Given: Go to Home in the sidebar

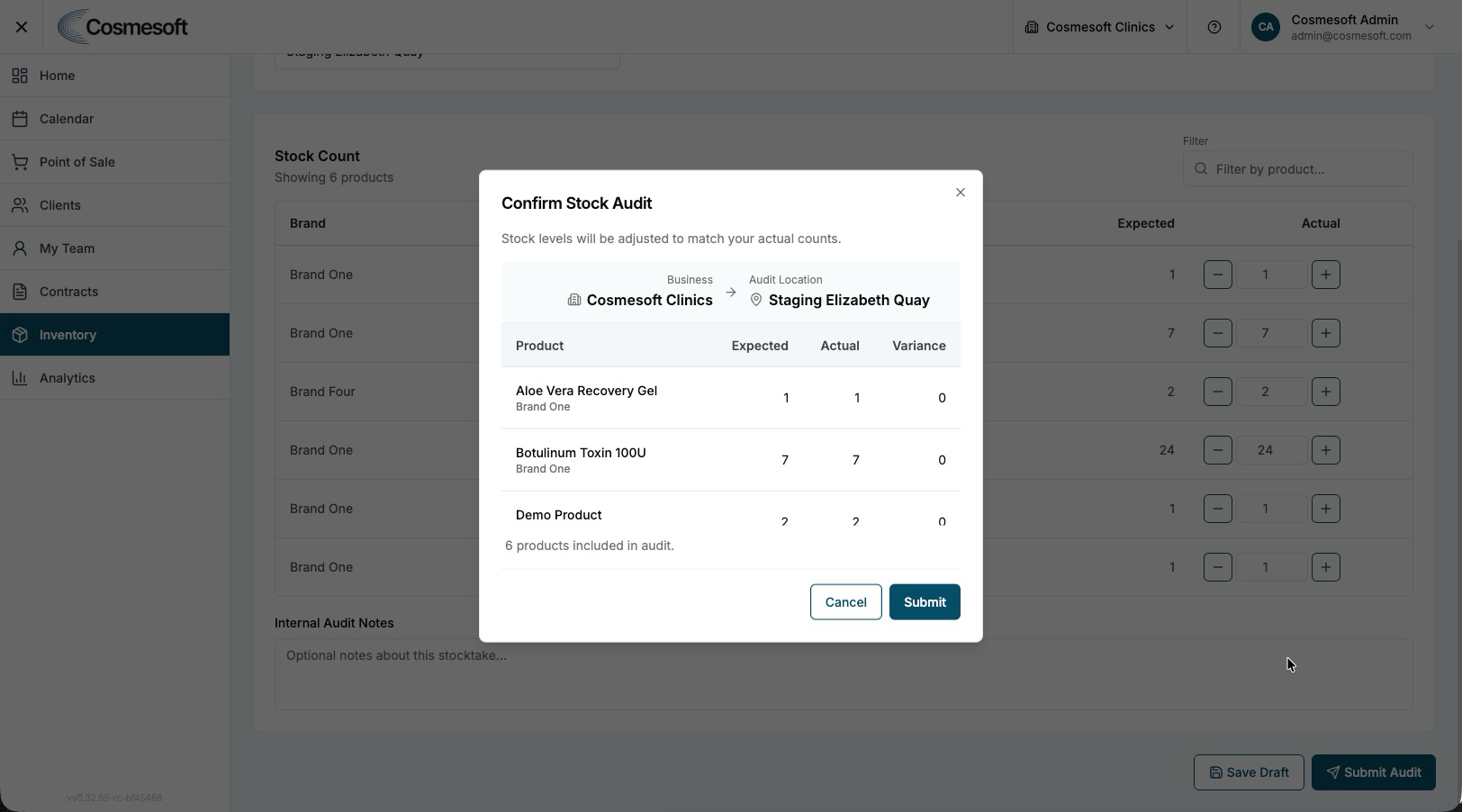Looking at the screenshot, I should point(115,76).
